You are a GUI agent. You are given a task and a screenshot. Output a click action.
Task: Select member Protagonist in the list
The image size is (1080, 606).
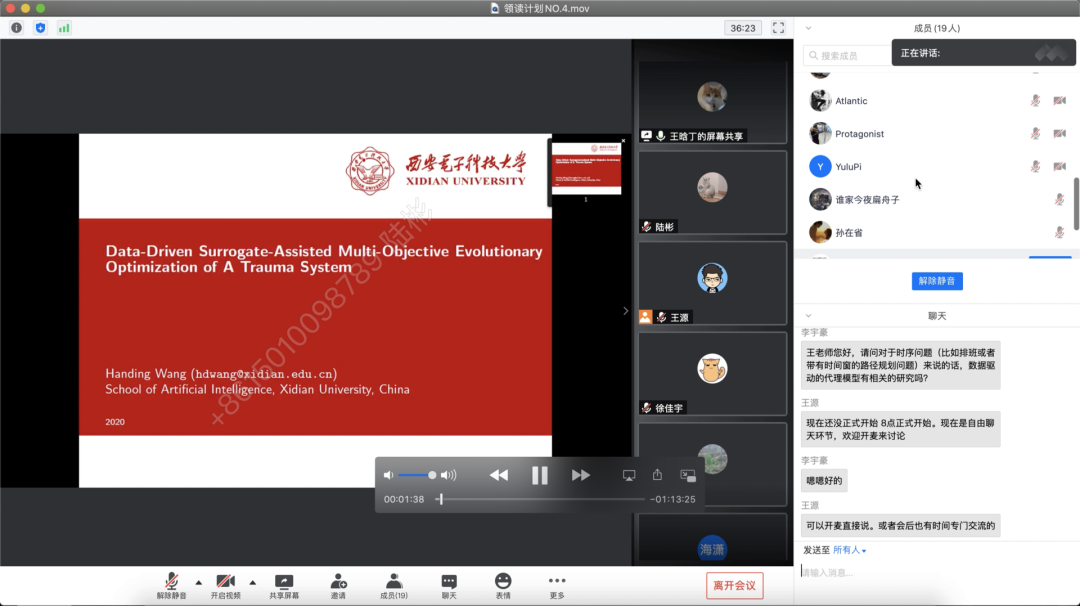(x=937, y=134)
